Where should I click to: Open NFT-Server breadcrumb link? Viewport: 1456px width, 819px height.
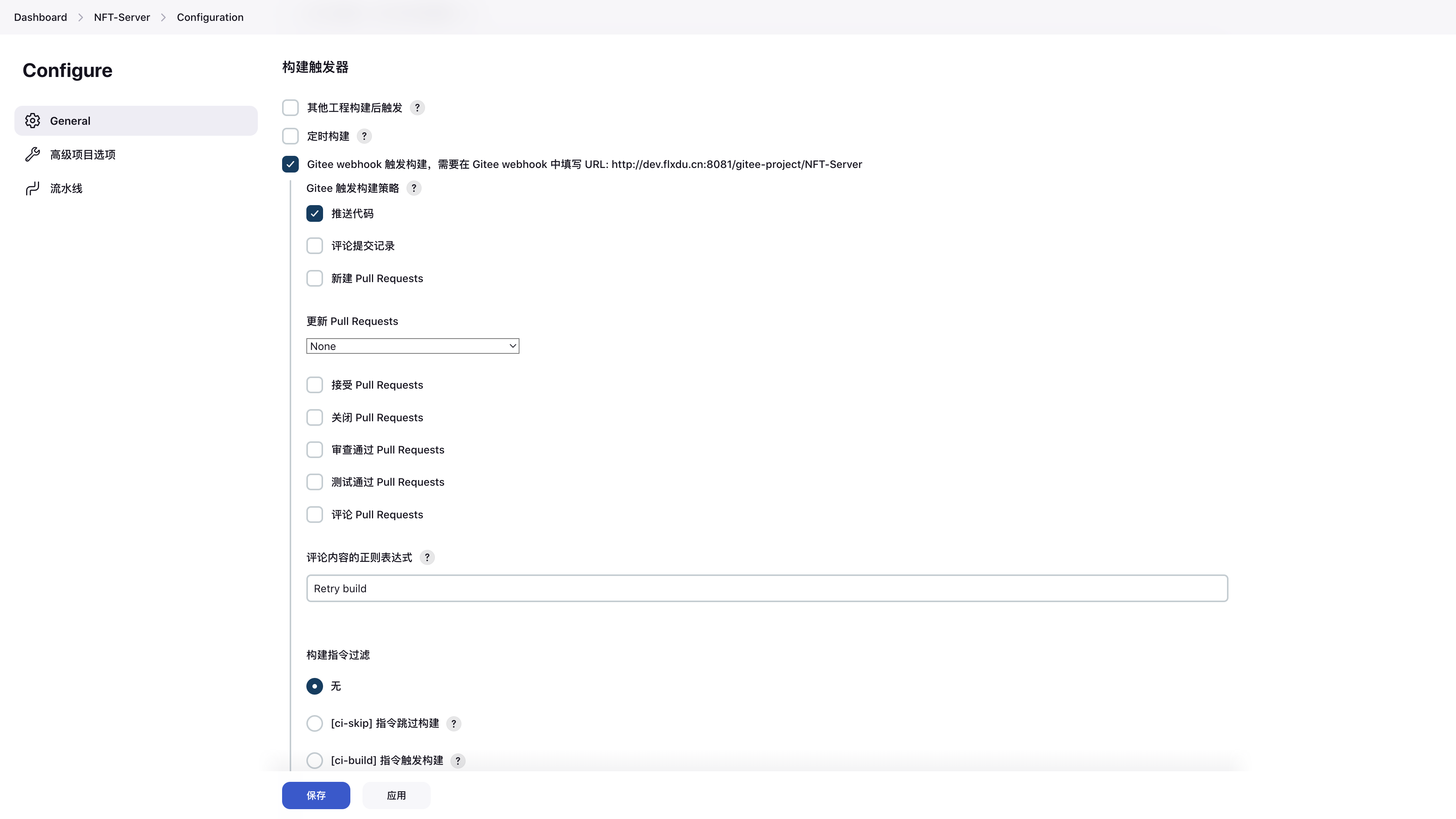122,17
